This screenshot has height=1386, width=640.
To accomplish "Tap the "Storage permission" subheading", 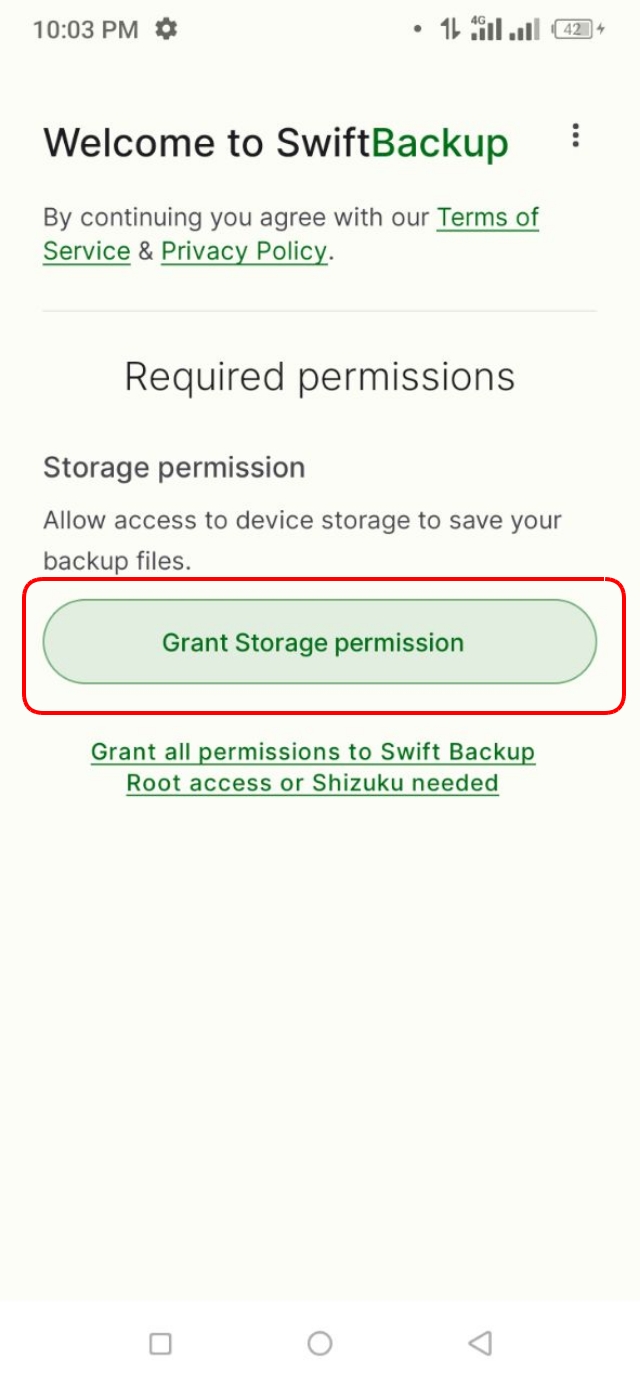I will (x=174, y=468).
